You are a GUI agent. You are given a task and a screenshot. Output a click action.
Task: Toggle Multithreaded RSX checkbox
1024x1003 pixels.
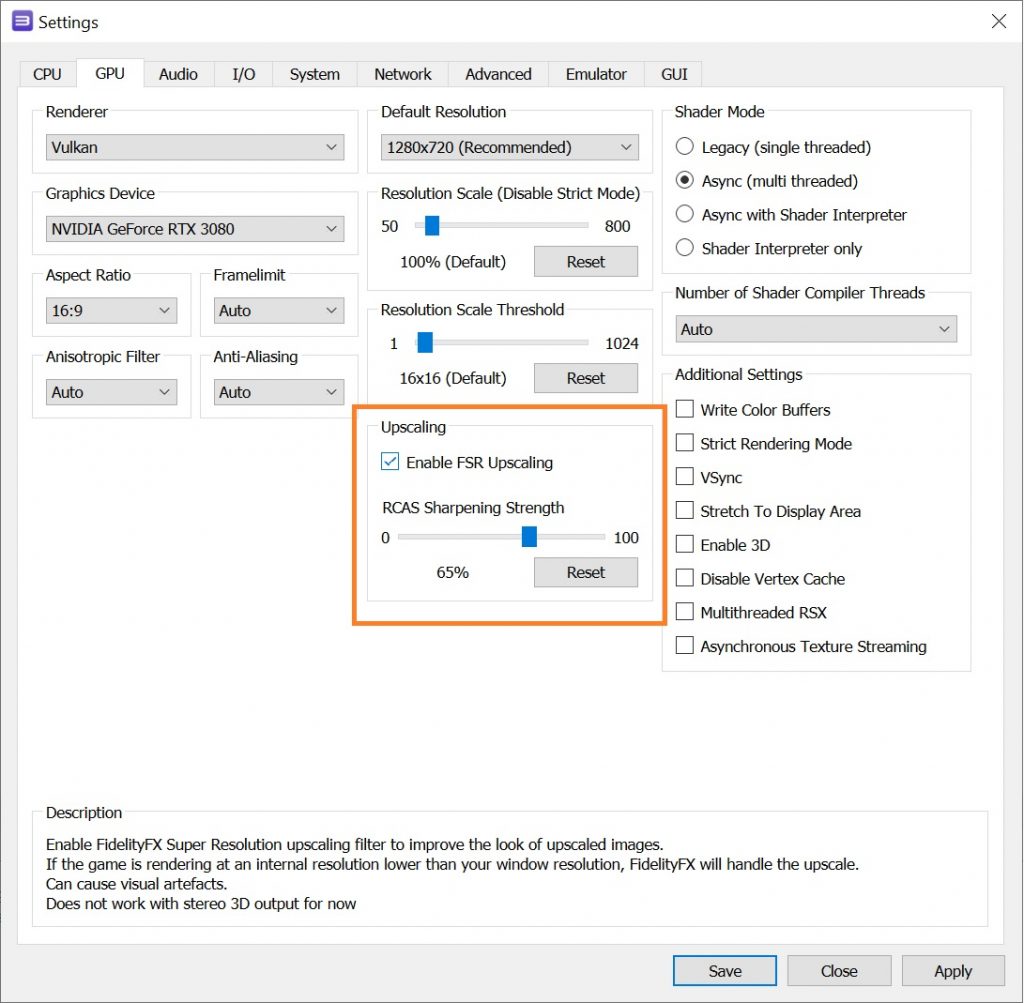pos(684,612)
